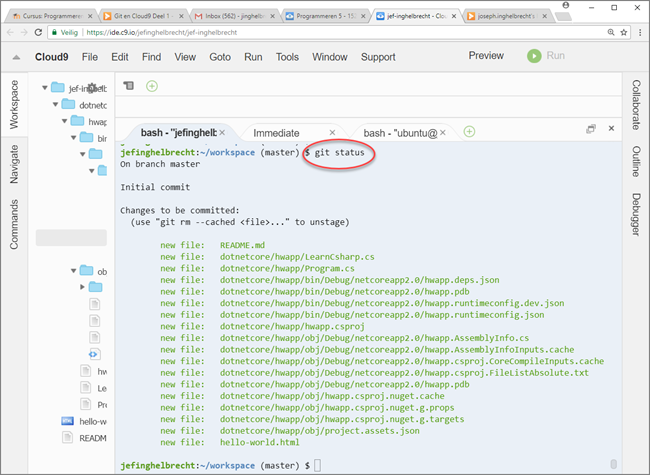Click the workspace settings gear icon
Screen dimensions: 650x475
click(x=92, y=88)
